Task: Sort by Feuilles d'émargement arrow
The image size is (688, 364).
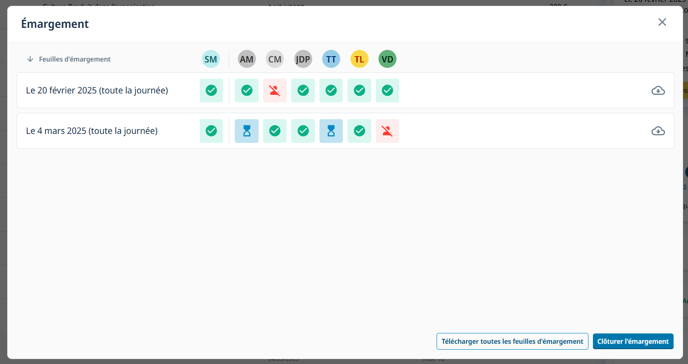Action: point(30,59)
